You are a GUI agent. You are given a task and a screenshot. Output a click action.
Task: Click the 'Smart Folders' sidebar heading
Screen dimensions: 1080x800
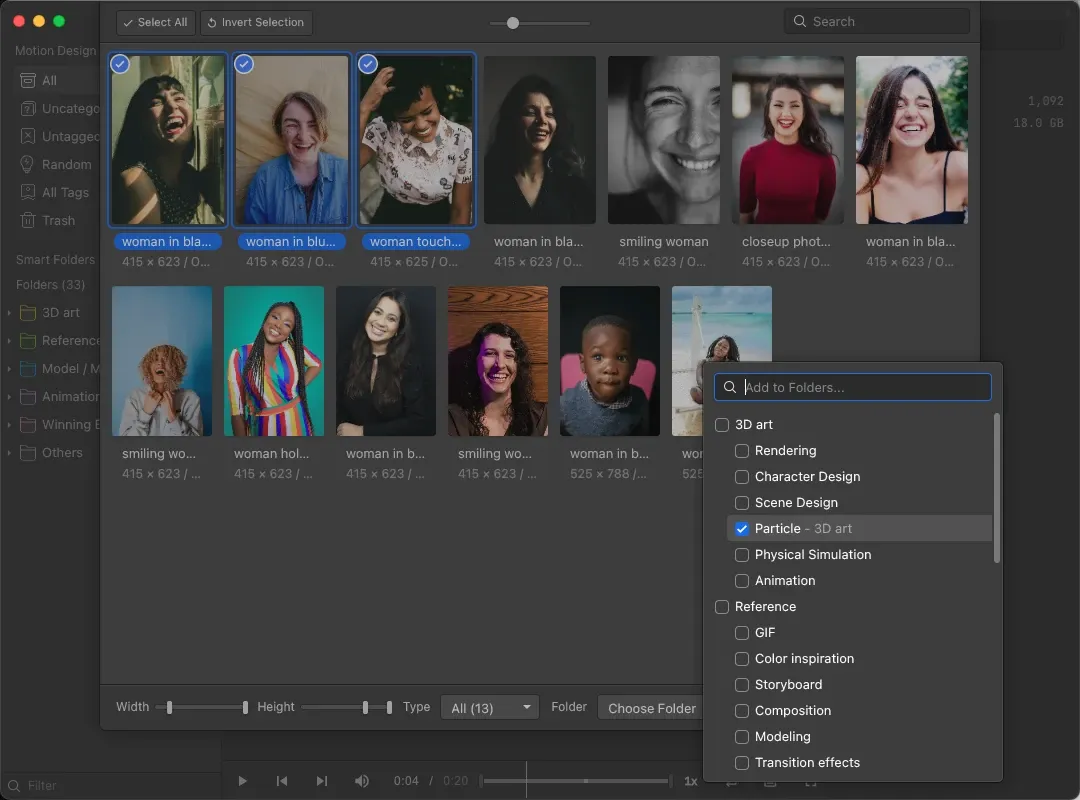[55, 260]
